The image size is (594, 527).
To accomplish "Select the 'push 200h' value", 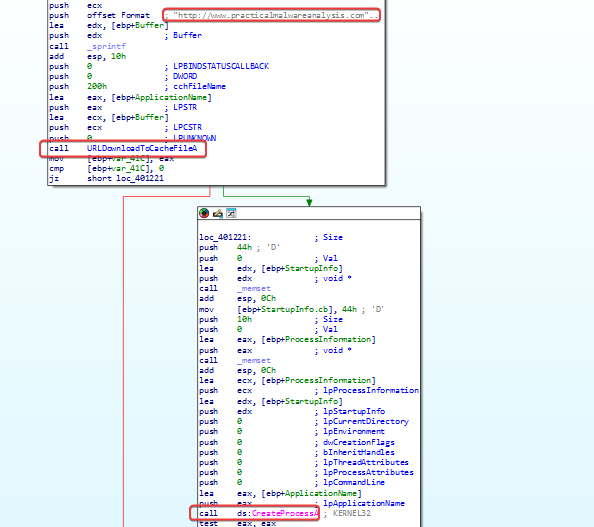I will [97, 86].
